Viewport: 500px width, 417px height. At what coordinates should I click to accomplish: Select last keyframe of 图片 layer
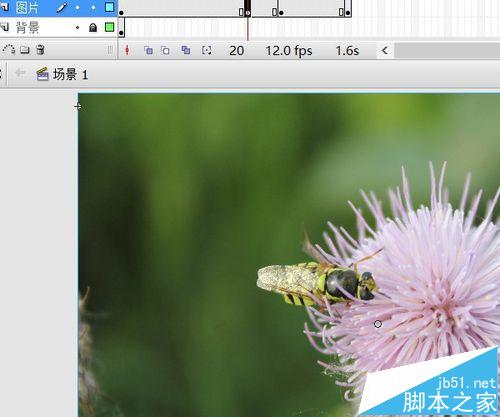pyautogui.click(x=348, y=13)
